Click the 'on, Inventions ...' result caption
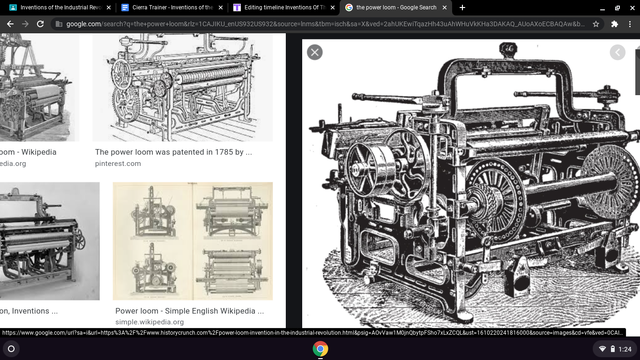Viewport: 640px width, 360px height. (x=29, y=311)
